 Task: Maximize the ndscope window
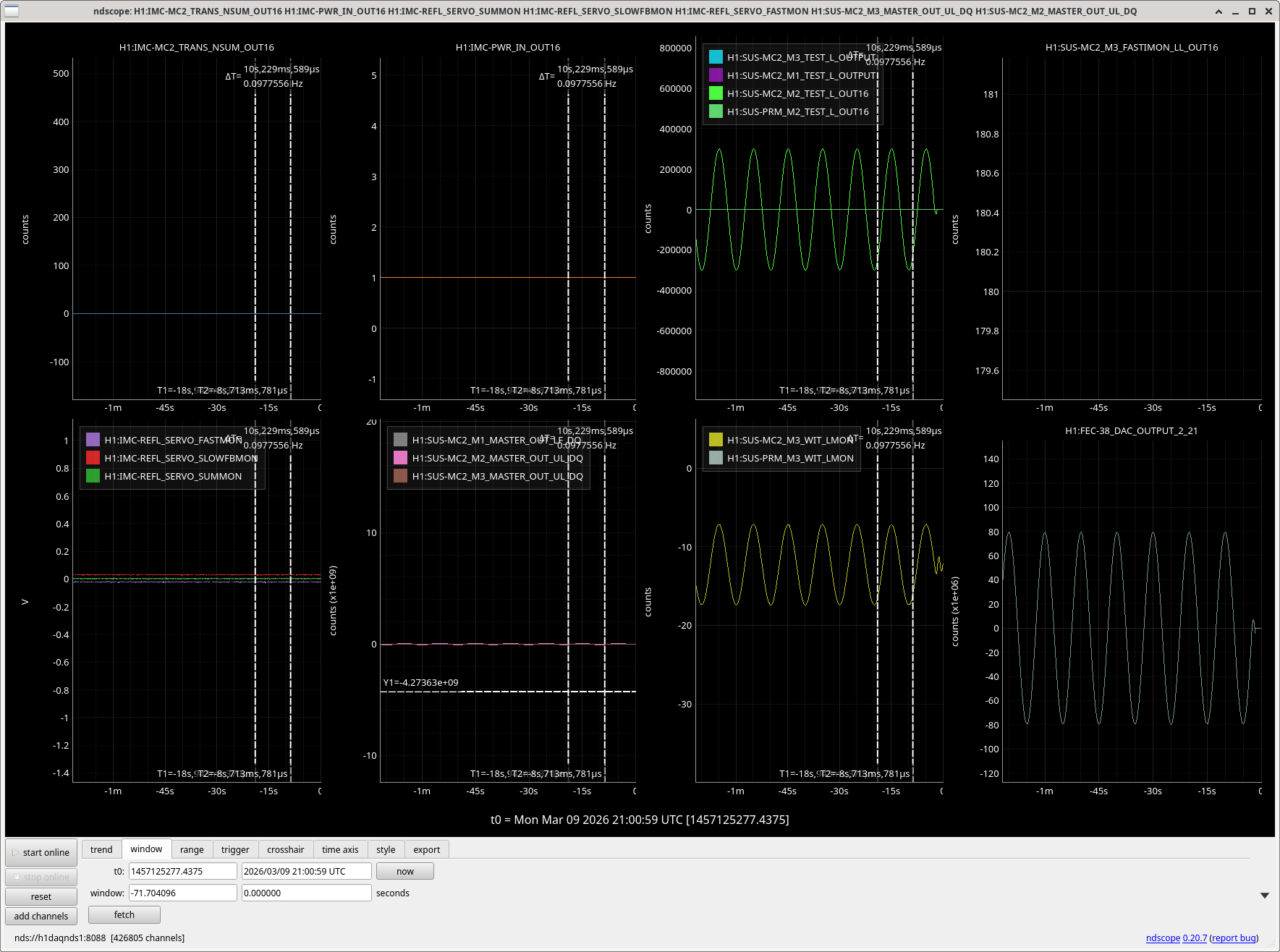pyautogui.click(x=1252, y=11)
